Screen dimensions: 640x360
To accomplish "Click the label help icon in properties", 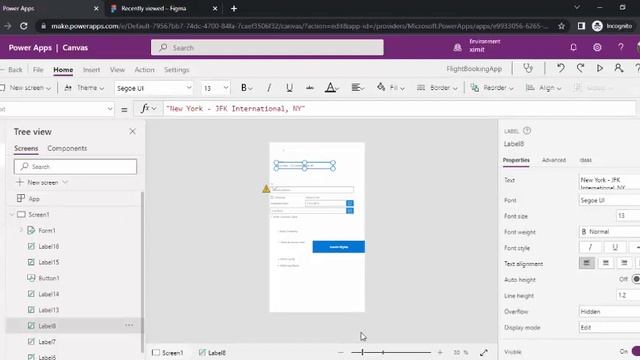I will coord(527,131).
